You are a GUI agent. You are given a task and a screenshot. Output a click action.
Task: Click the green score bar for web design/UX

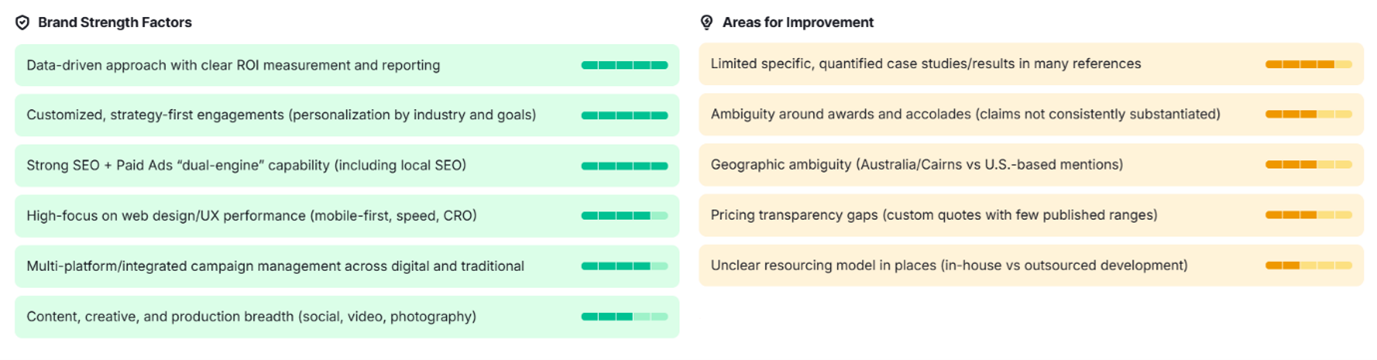[x=625, y=216]
